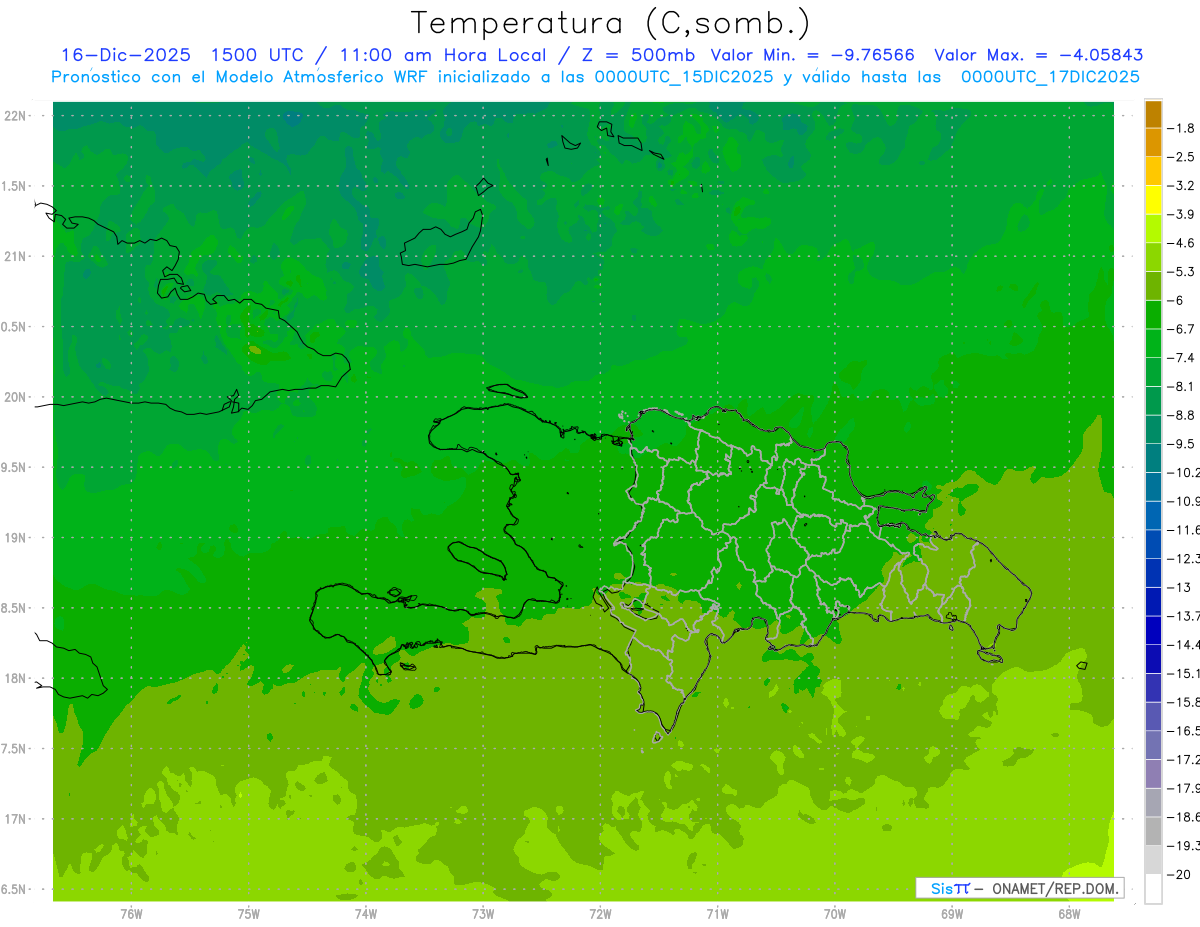
Task: Pick the yellow swatch between -3.2 and -3.9
Action: (1153, 200)
